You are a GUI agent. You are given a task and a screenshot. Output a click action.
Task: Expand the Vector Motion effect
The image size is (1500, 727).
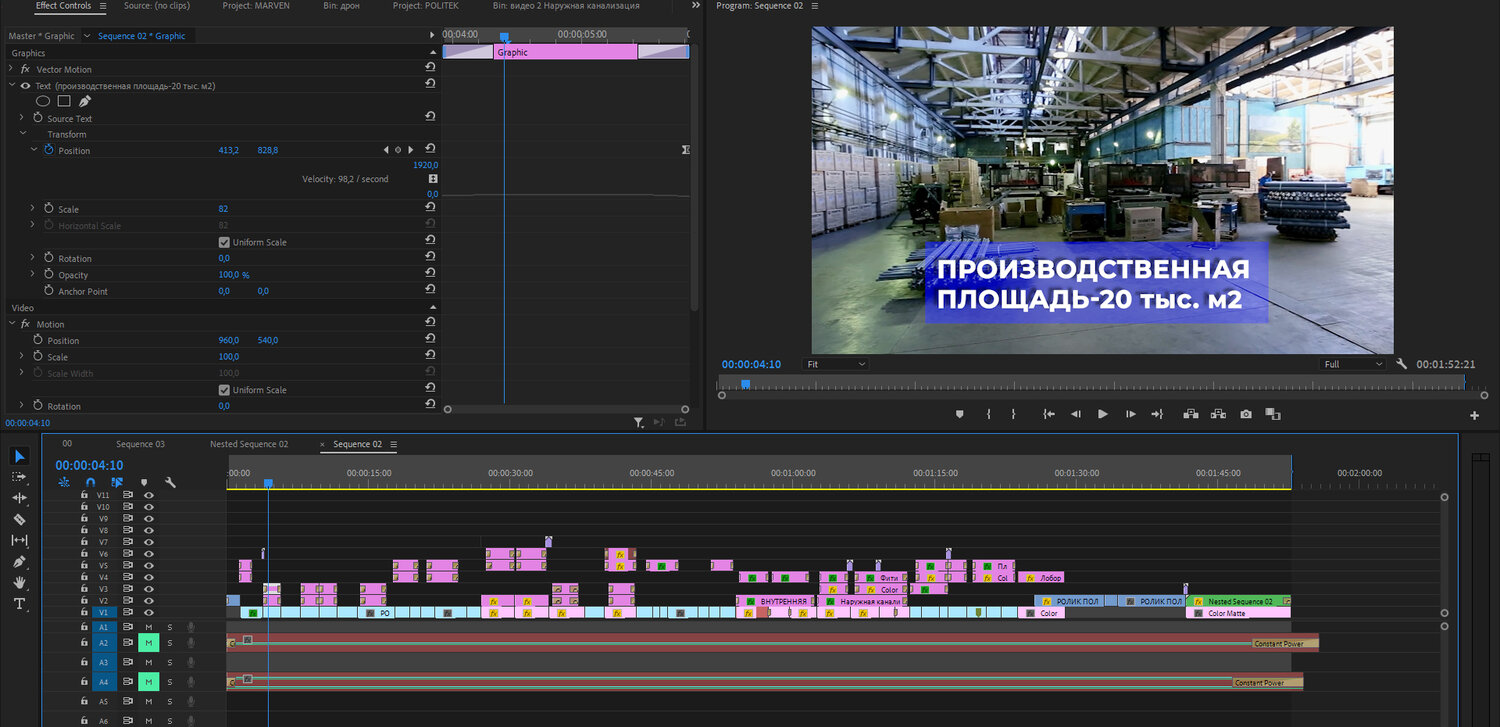[11, 69]
